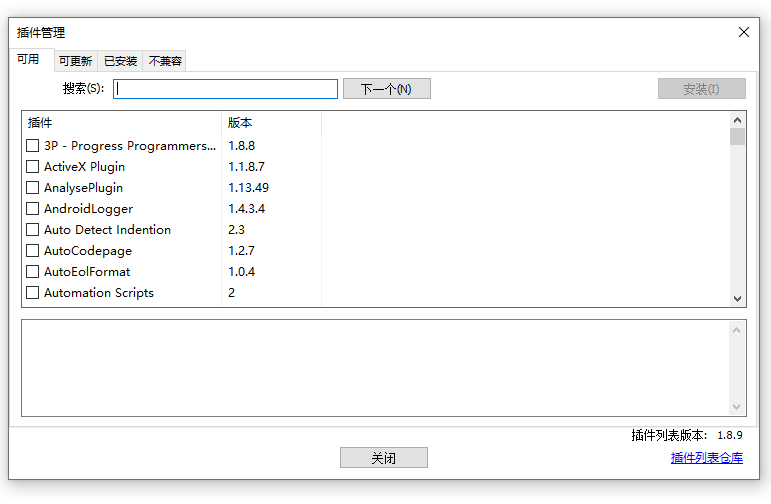Select the ActiveX Plugin row name

[x=84, y=167]
